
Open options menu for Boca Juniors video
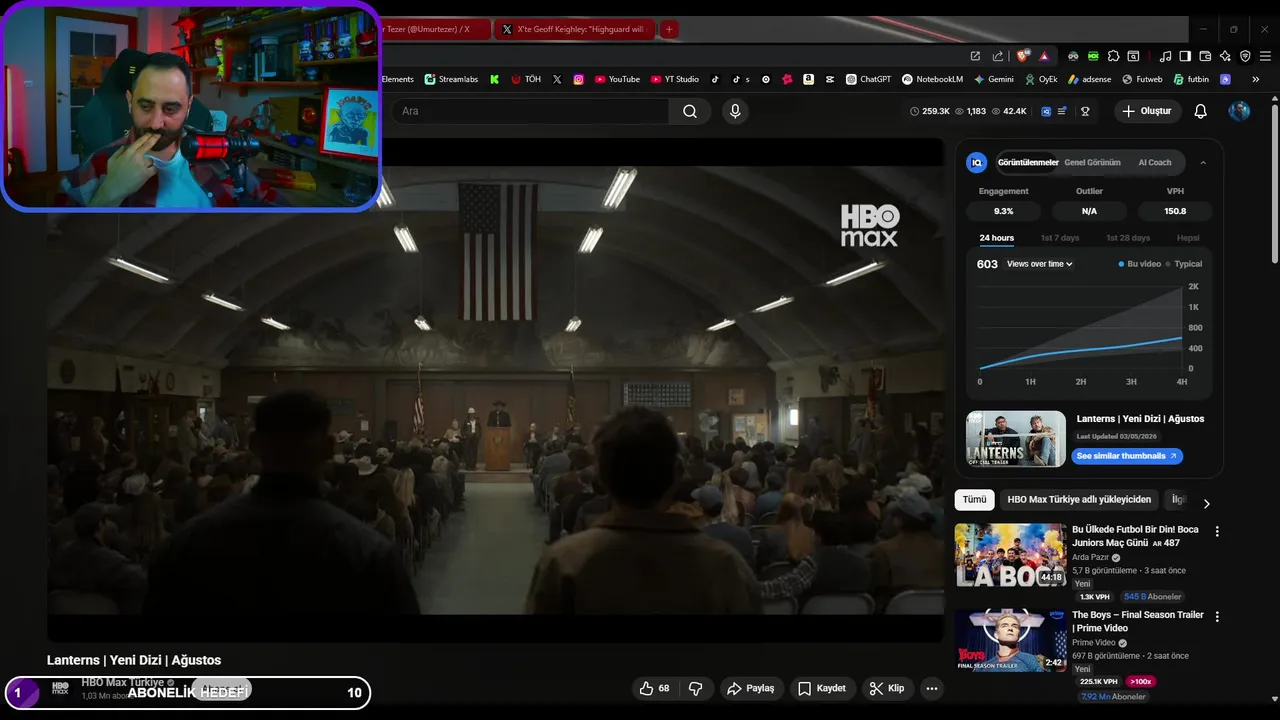[1217, 531]
